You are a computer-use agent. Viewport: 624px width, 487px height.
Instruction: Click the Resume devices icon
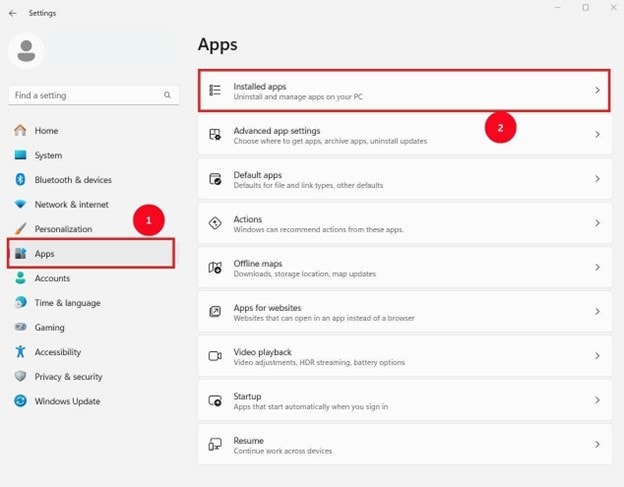pos(215,444)
